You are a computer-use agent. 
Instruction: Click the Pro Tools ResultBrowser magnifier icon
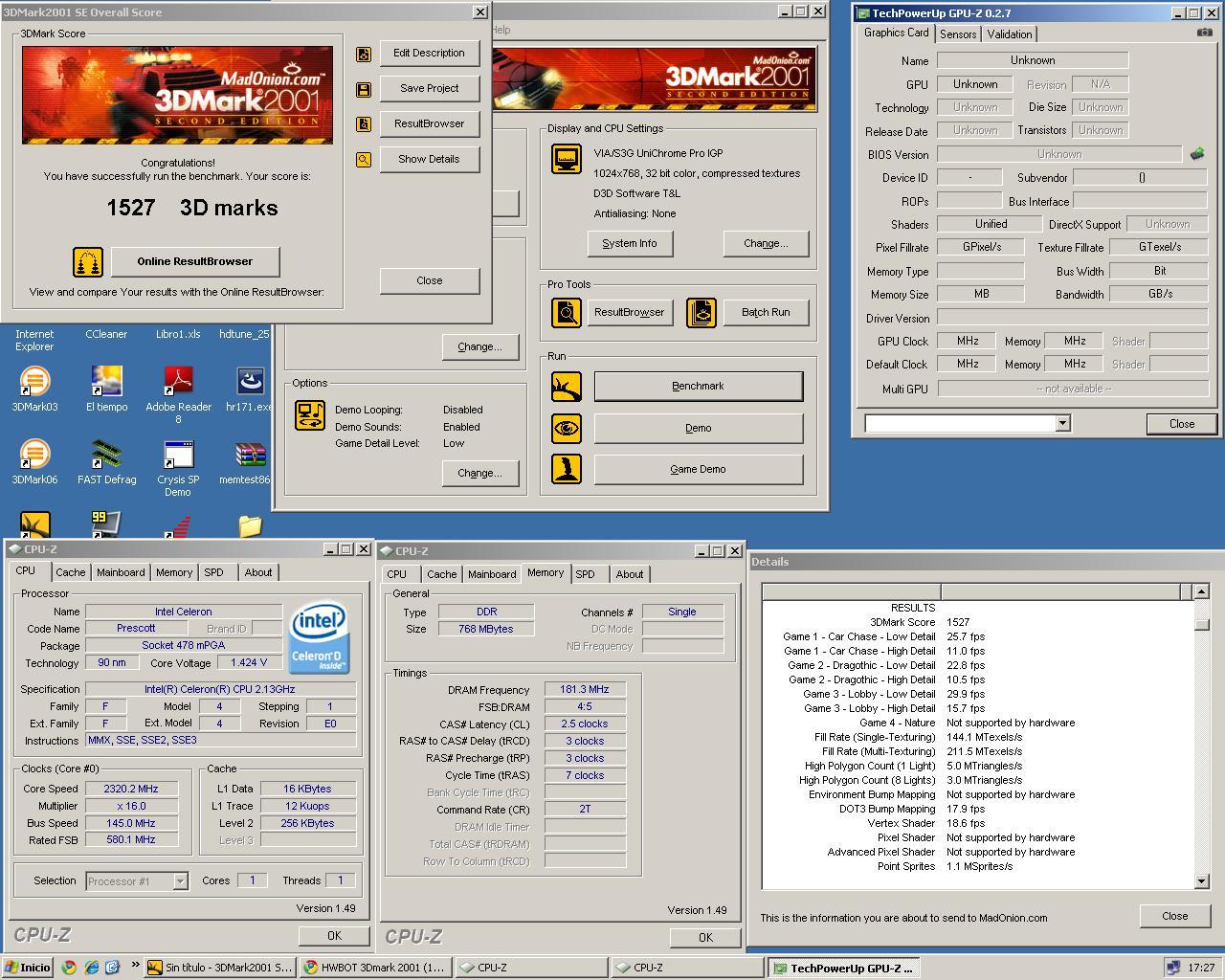tap(566, 312)
